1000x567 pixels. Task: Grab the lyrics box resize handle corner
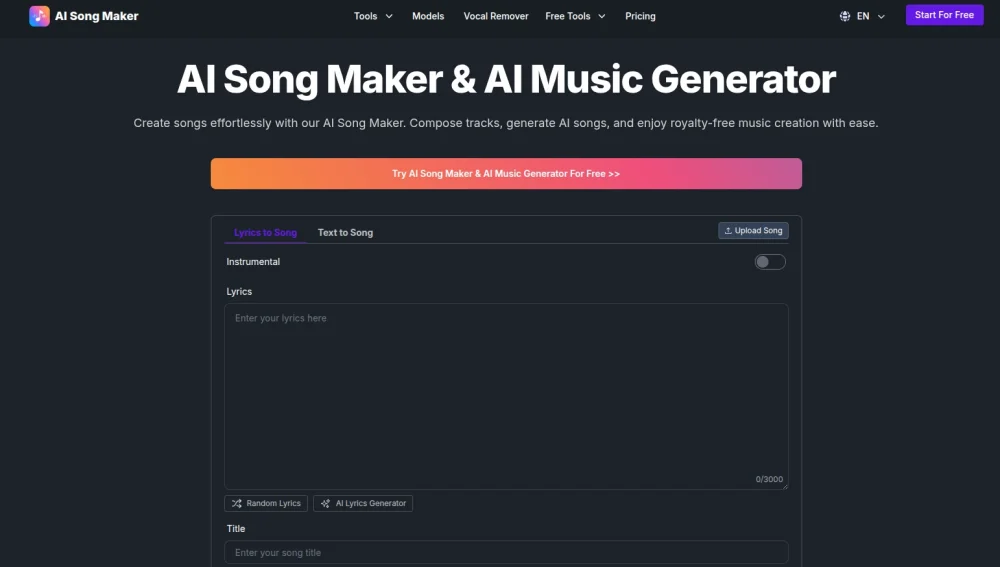pyautogui.click(x=785, y=487)
